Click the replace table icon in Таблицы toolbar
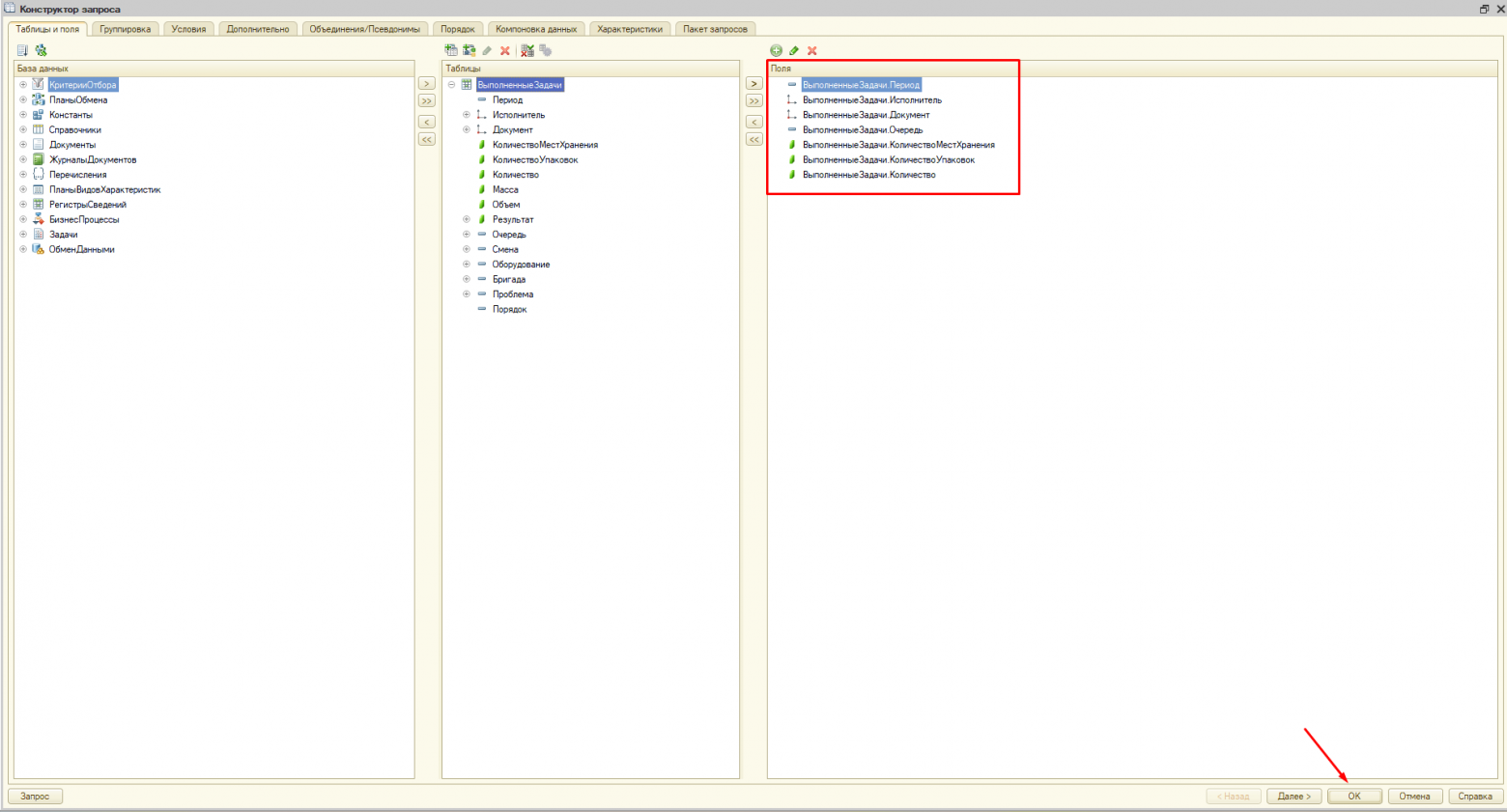Viewport: 1507px width, 812px height. tap(527, 50)
